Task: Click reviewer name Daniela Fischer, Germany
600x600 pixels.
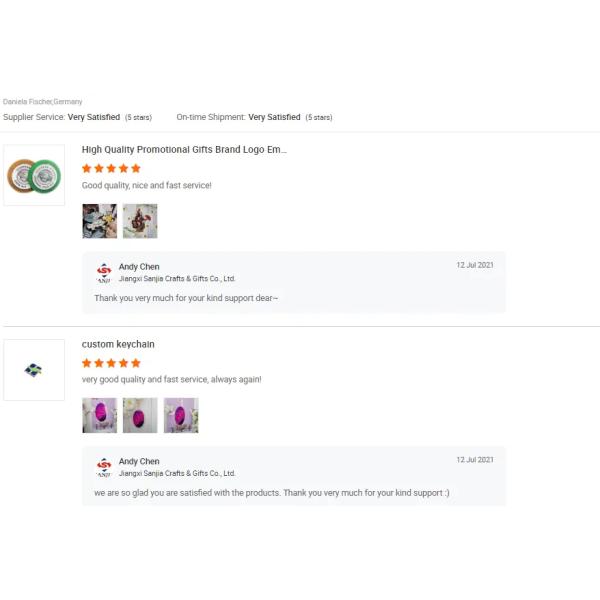Action: (43, 102)
